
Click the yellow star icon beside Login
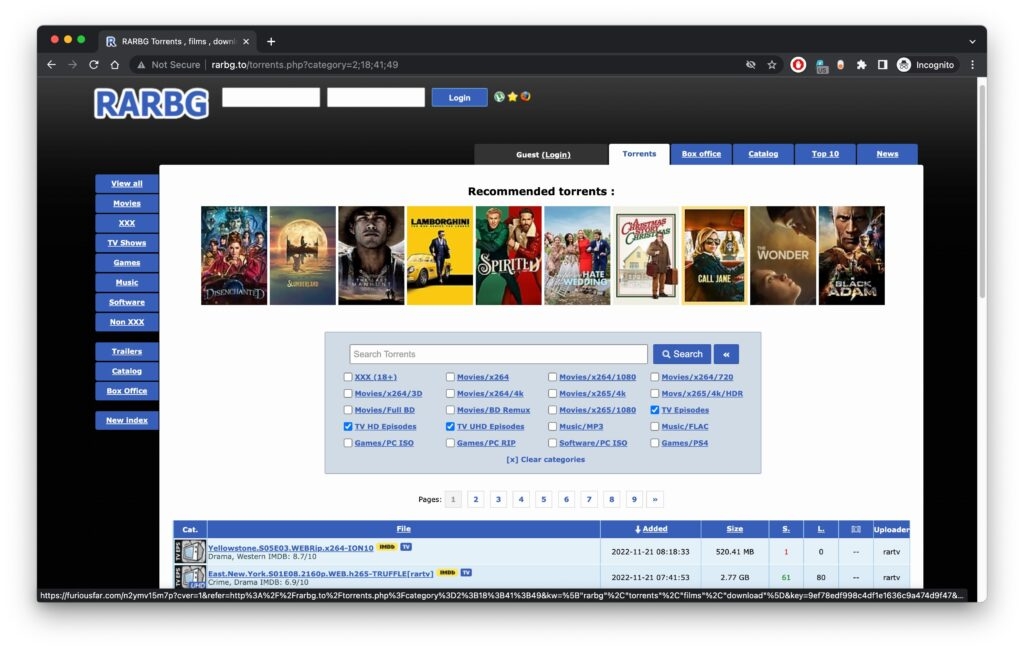pyautogui.click(x=513, y=97)
